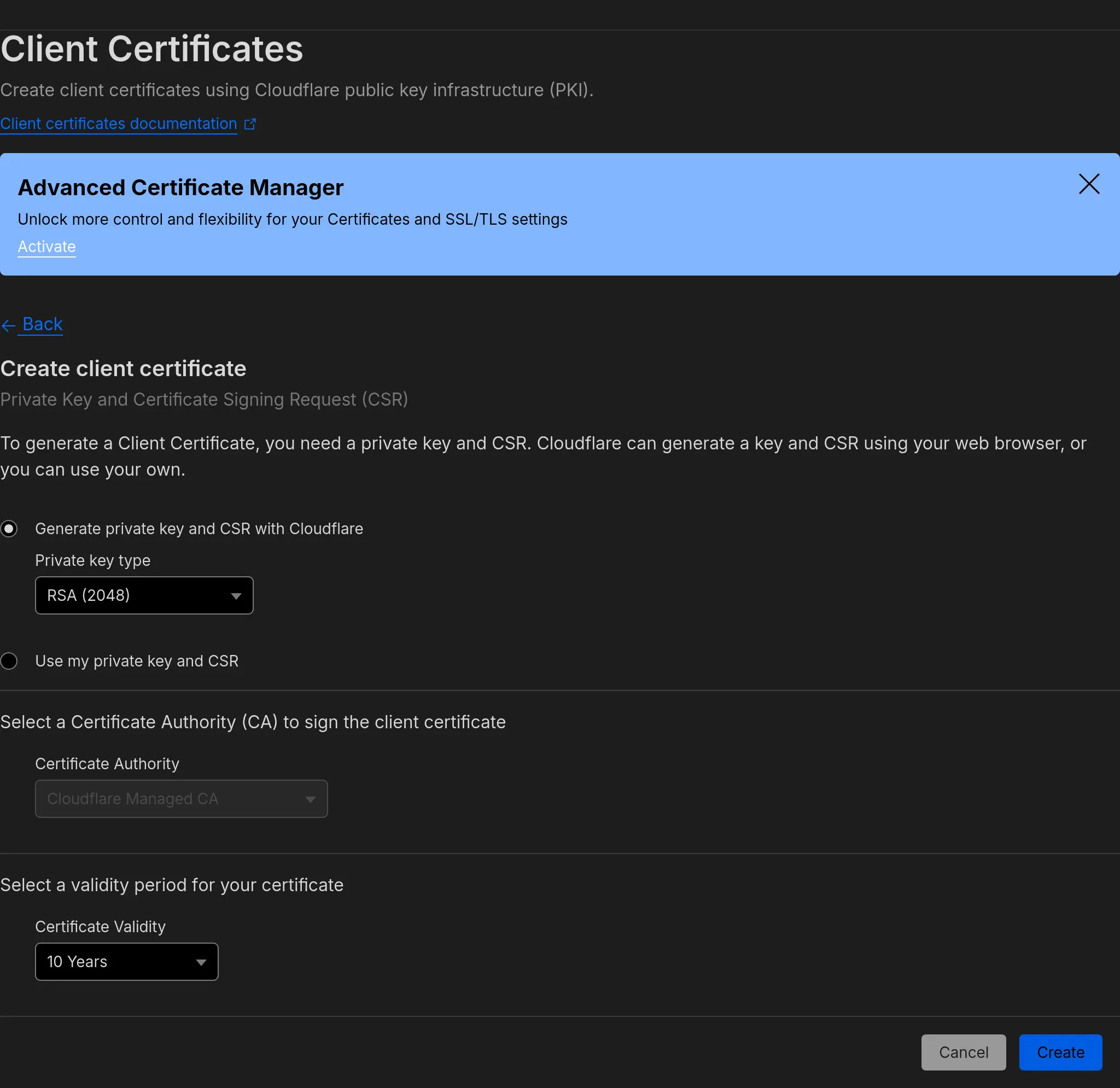This screenshot has width=1120, height=1088.
Task: Open the external client certificates documentation icon
Action: click(x=250, y=124)
